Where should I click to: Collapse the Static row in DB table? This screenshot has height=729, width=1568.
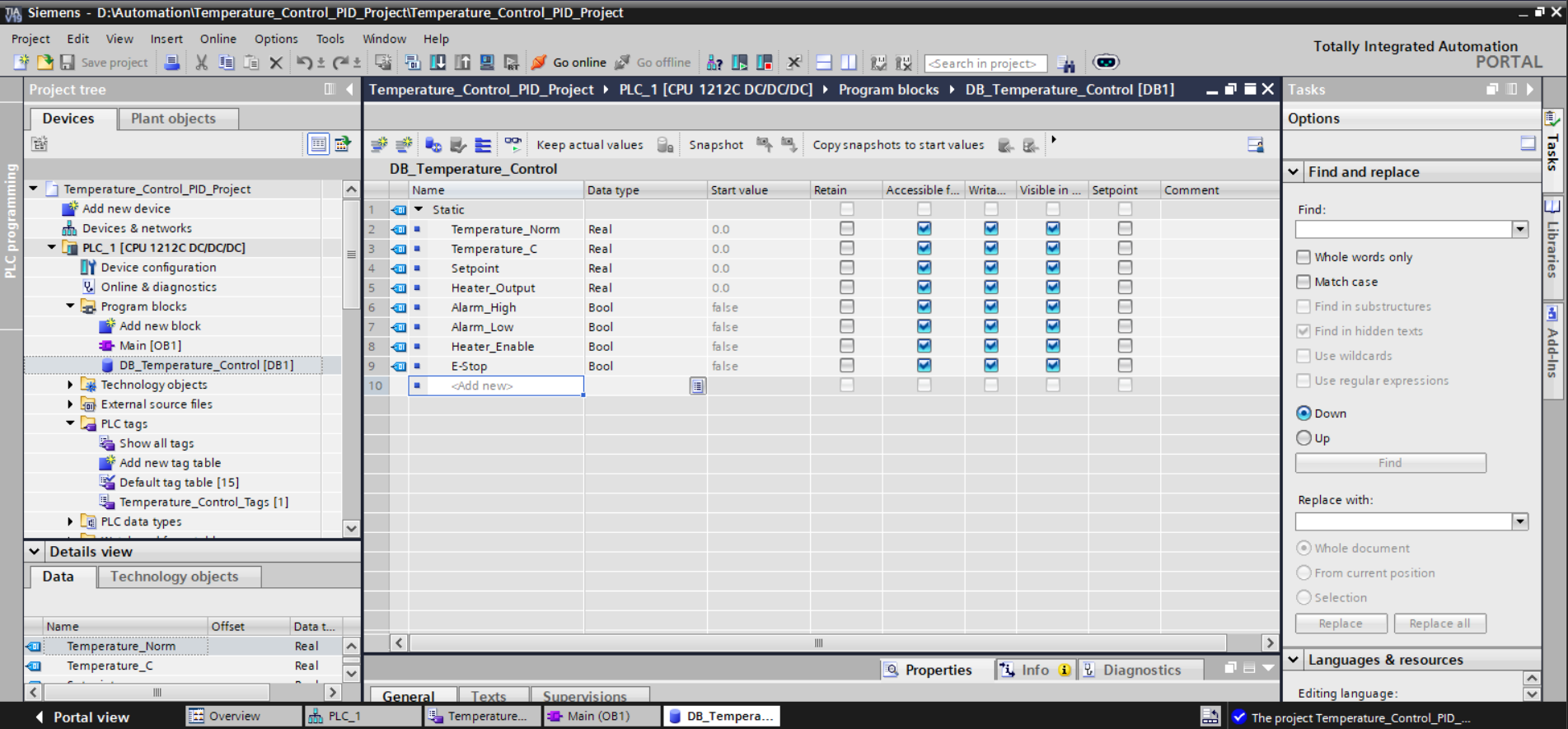(419, 209)
